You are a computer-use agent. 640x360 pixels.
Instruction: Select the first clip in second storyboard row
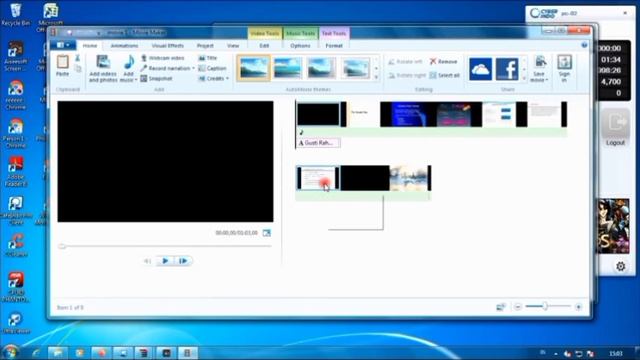pyautogui.click(x=318, y=178)
